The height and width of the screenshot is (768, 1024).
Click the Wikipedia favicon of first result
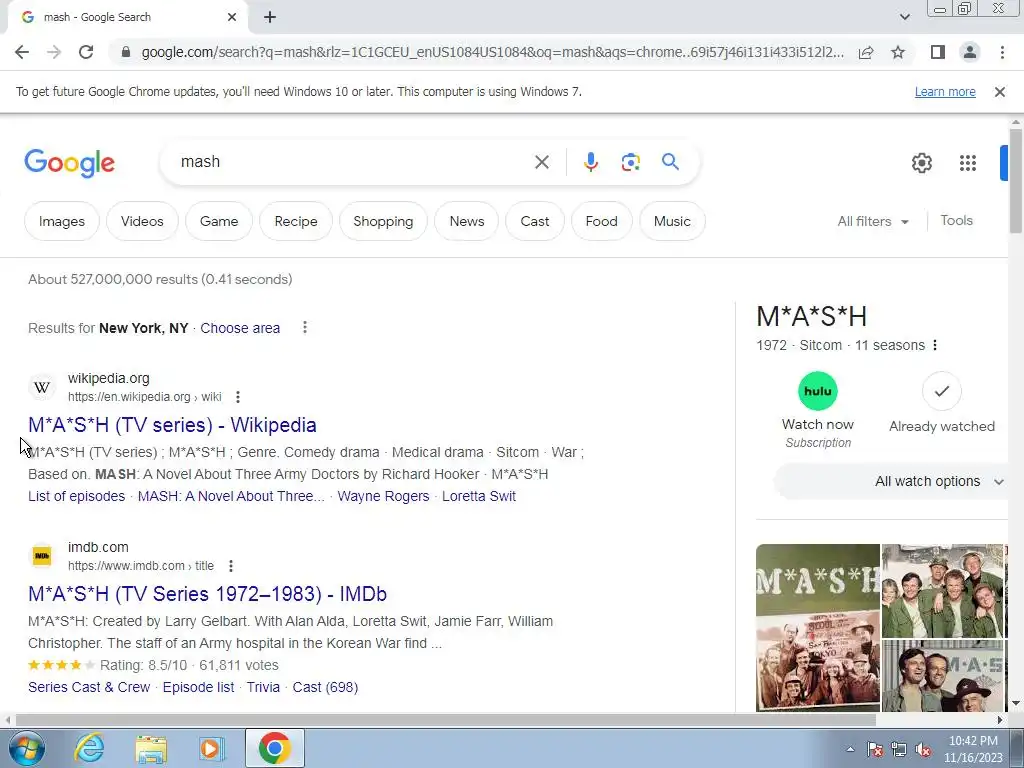pyautogui.click(x=42, y=387)
